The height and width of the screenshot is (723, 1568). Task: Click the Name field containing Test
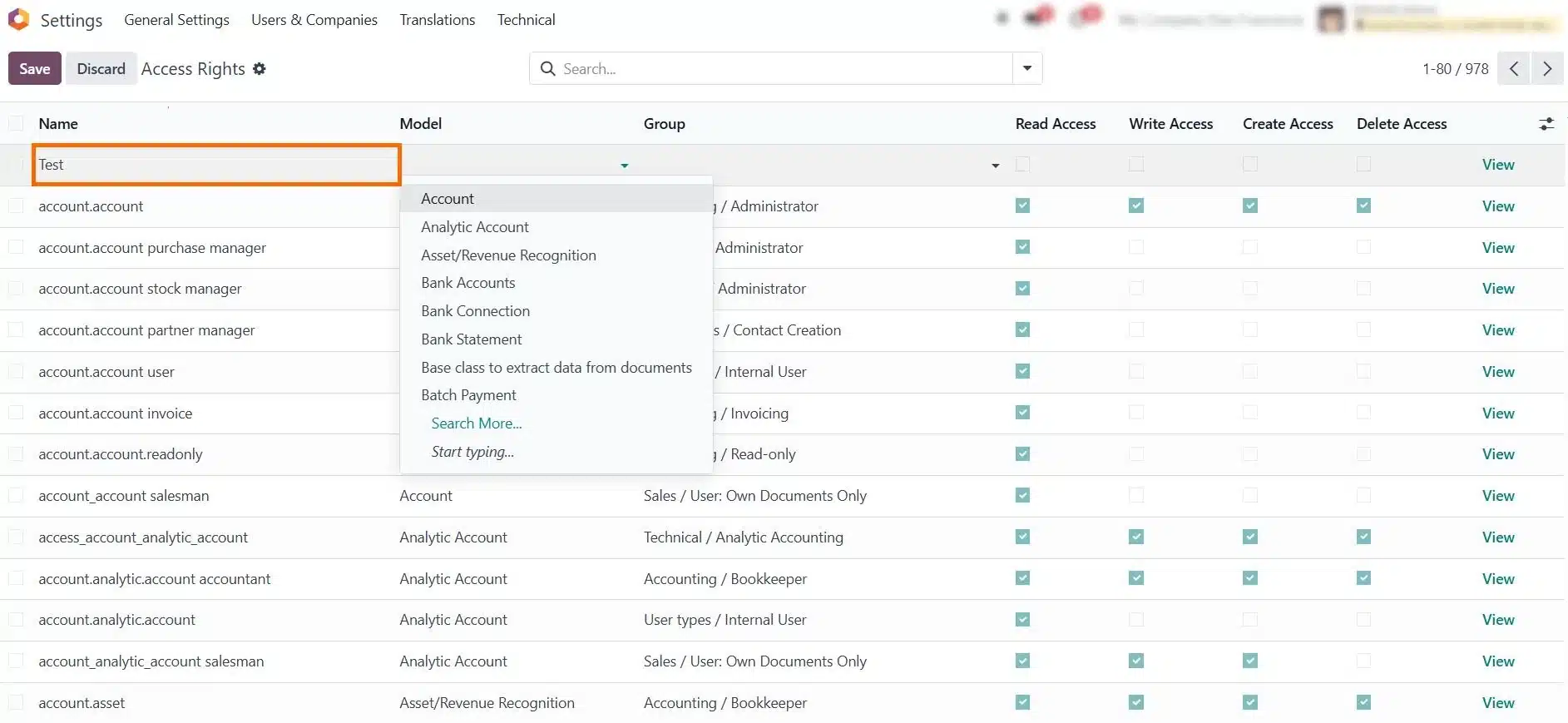click(216, 165)
